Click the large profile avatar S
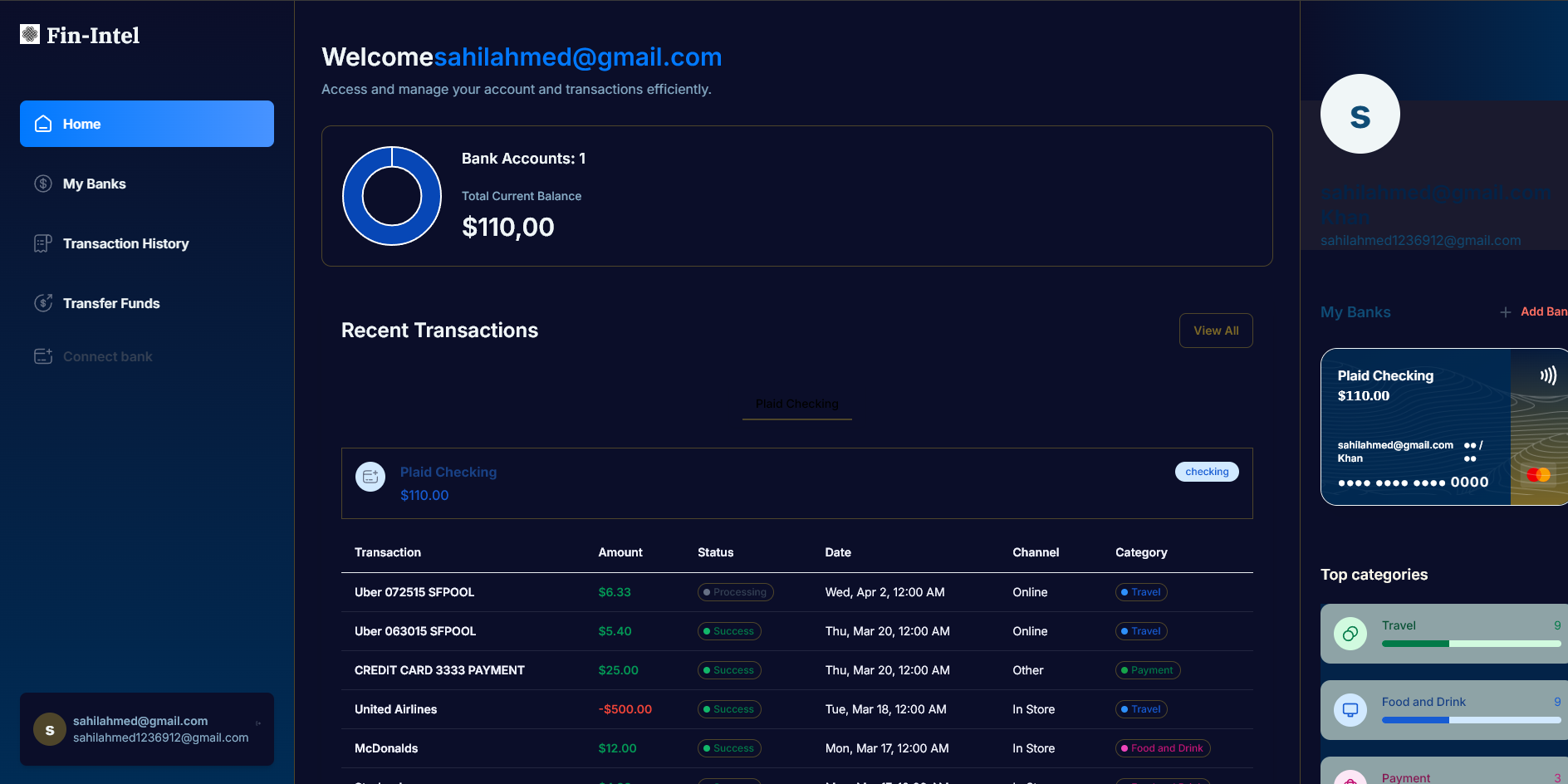Image resolution: width=1568 pixels, height=784 pixels. (x=1360, y=114)
